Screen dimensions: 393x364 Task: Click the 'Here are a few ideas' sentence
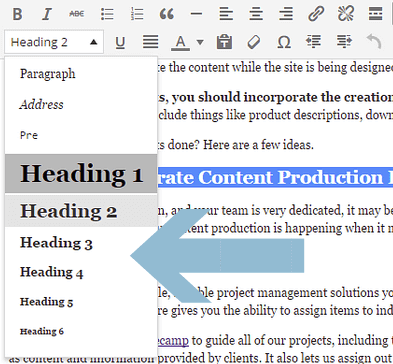[x=258, y=145]
